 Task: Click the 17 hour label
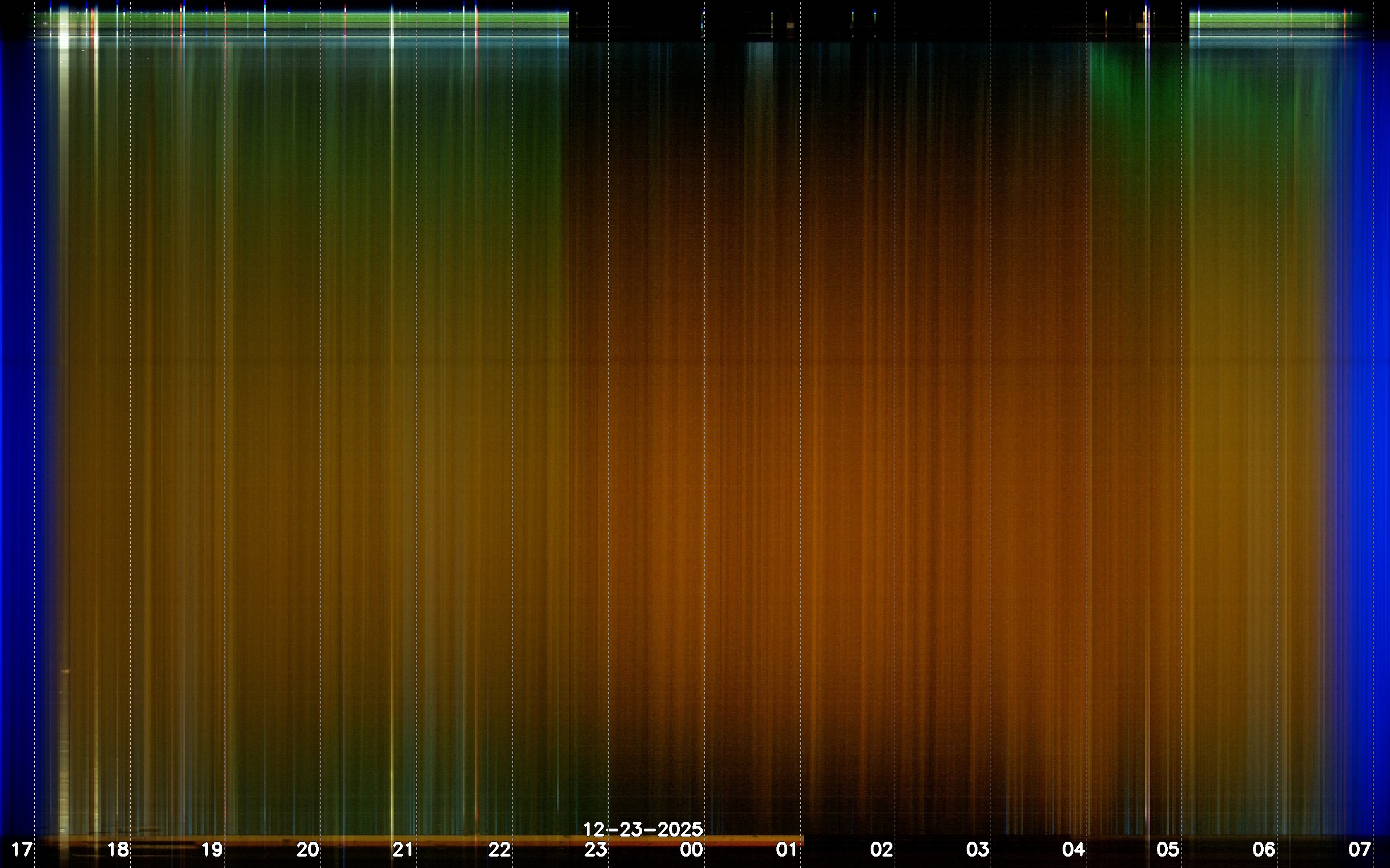click(22, 849)
